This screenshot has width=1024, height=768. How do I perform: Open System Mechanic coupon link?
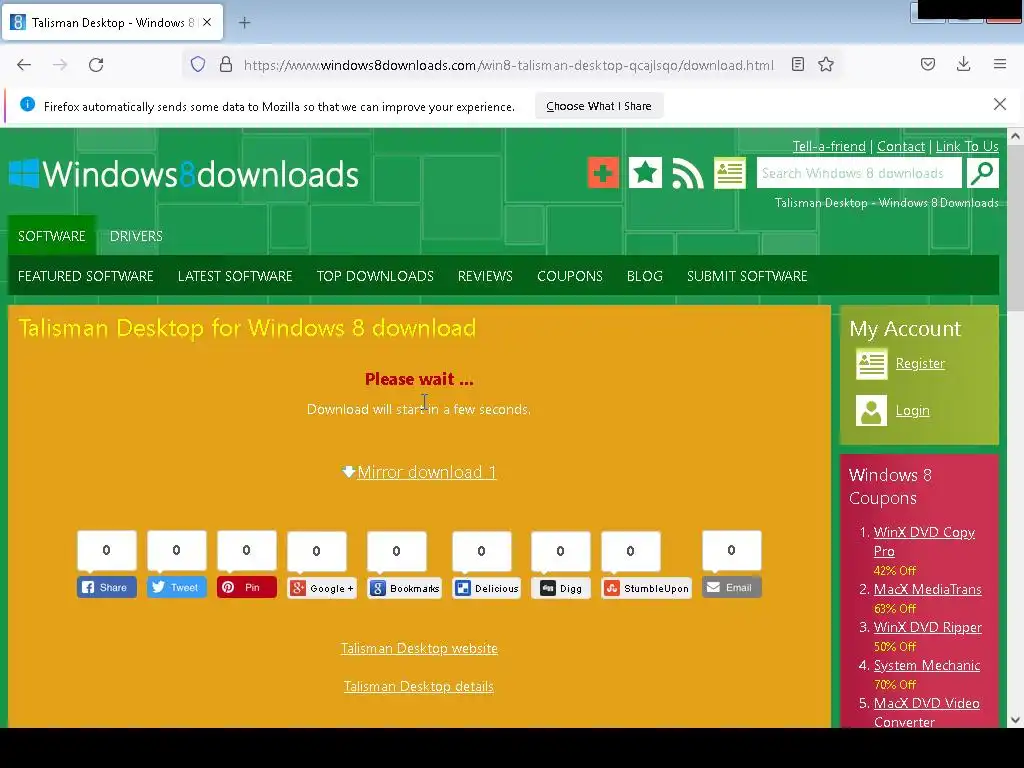click(927, 665)
